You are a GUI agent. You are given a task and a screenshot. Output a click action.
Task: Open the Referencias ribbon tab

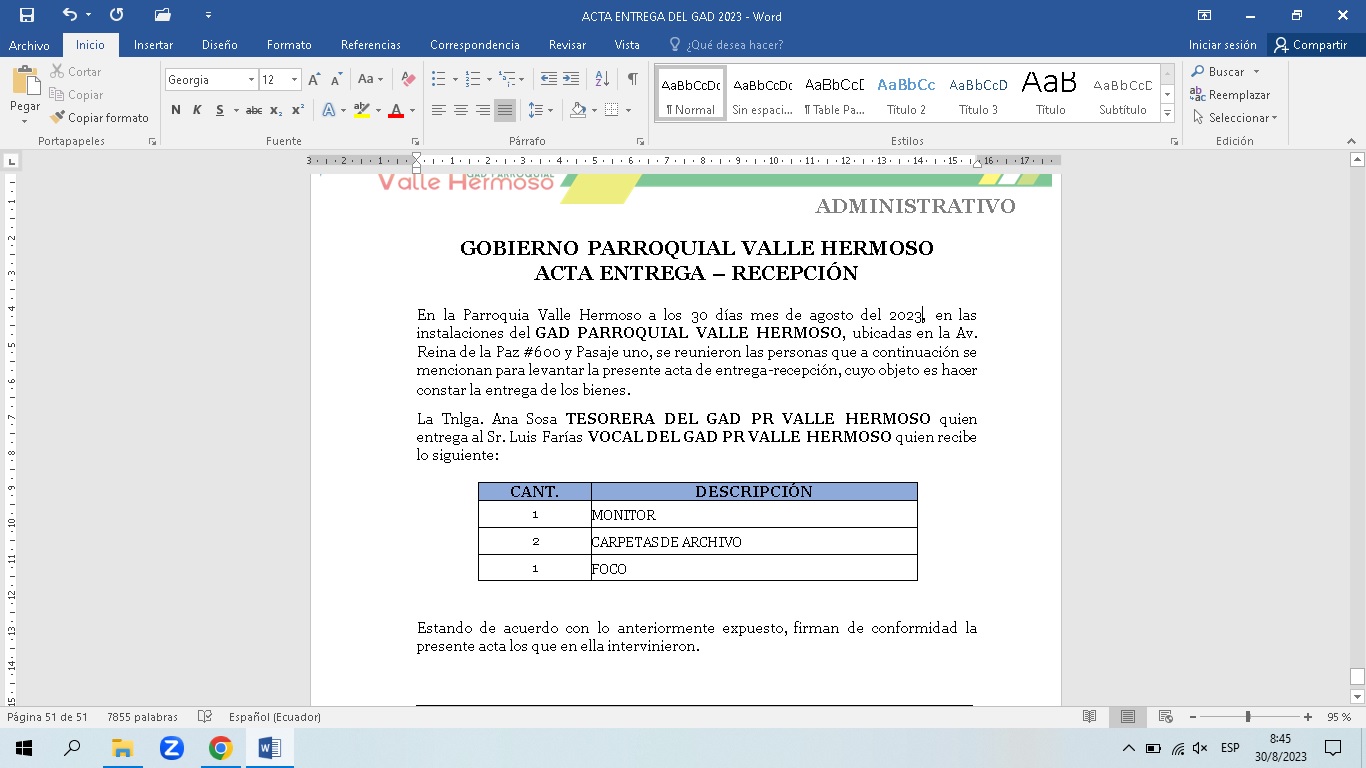(x=370, y=45)
